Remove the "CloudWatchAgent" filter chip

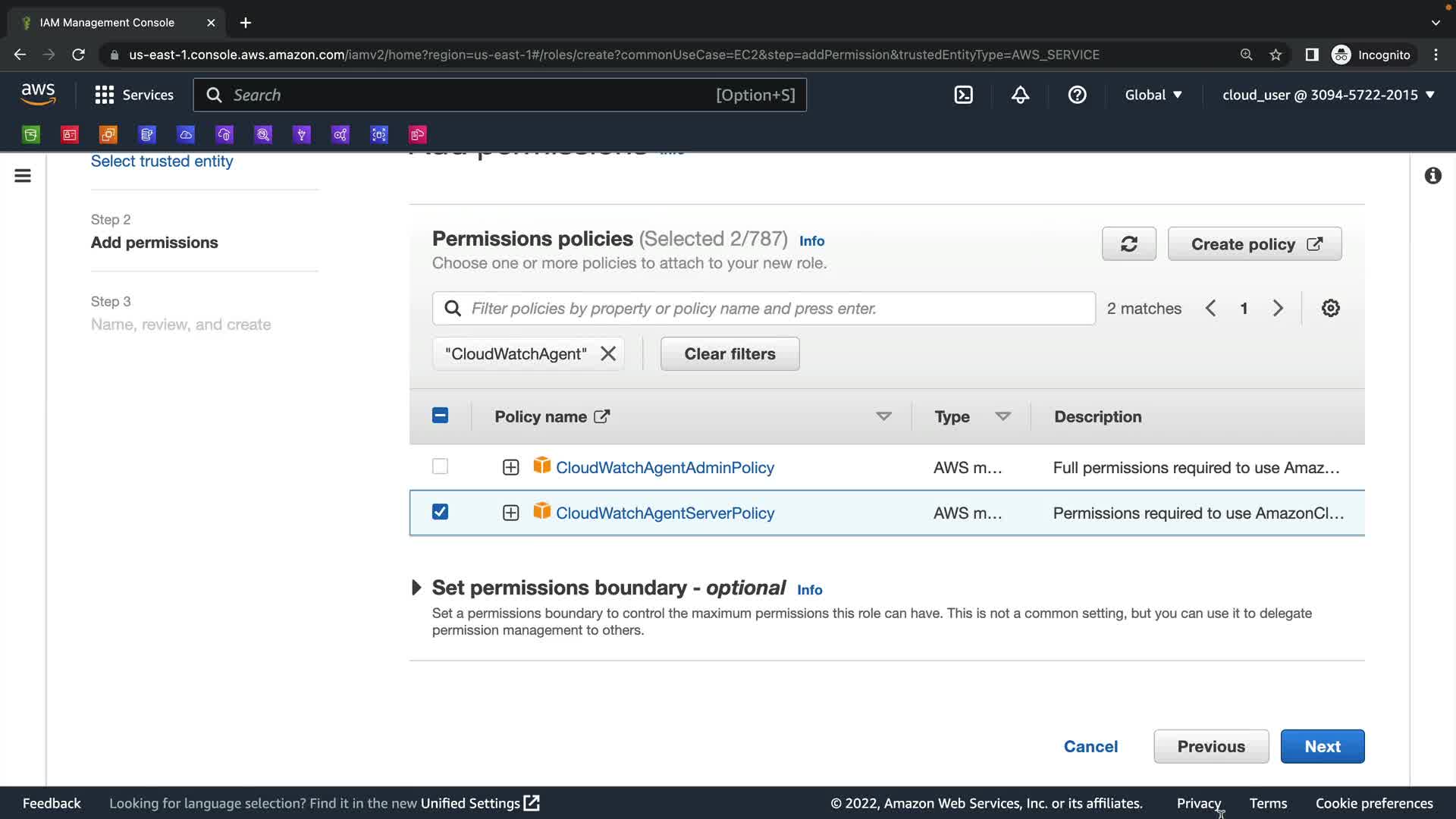608,354
